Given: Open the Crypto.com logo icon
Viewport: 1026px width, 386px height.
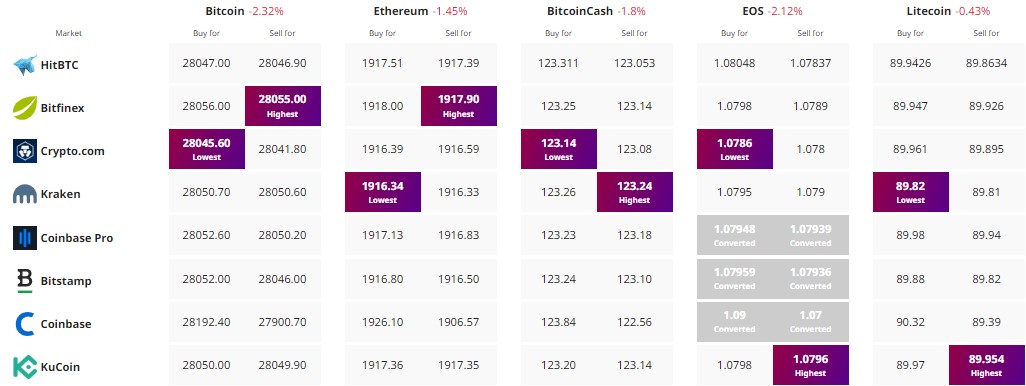Looking at the screenshot, I should tap(25, 150).
